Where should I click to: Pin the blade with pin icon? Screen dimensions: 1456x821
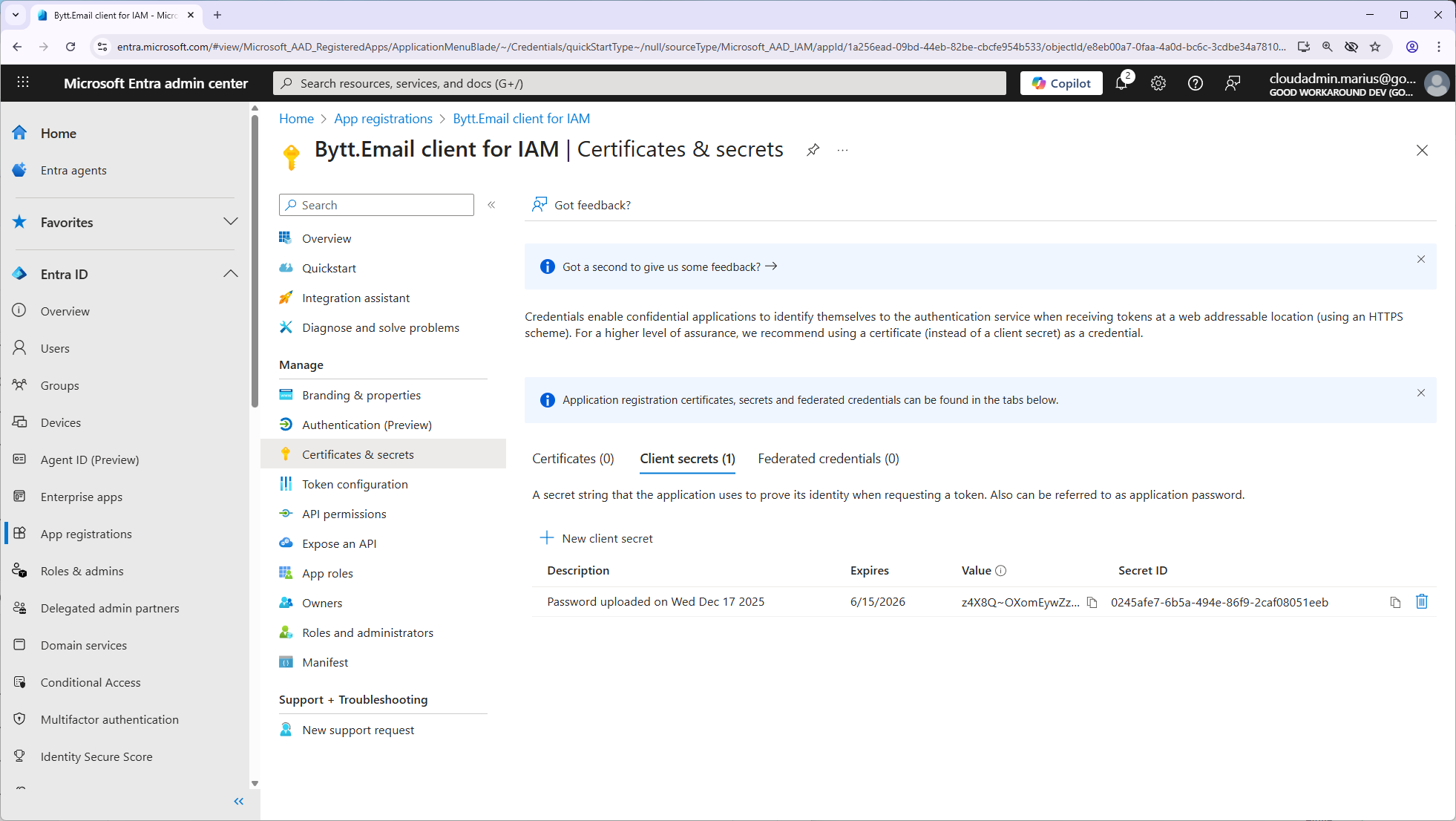[813, 150]
